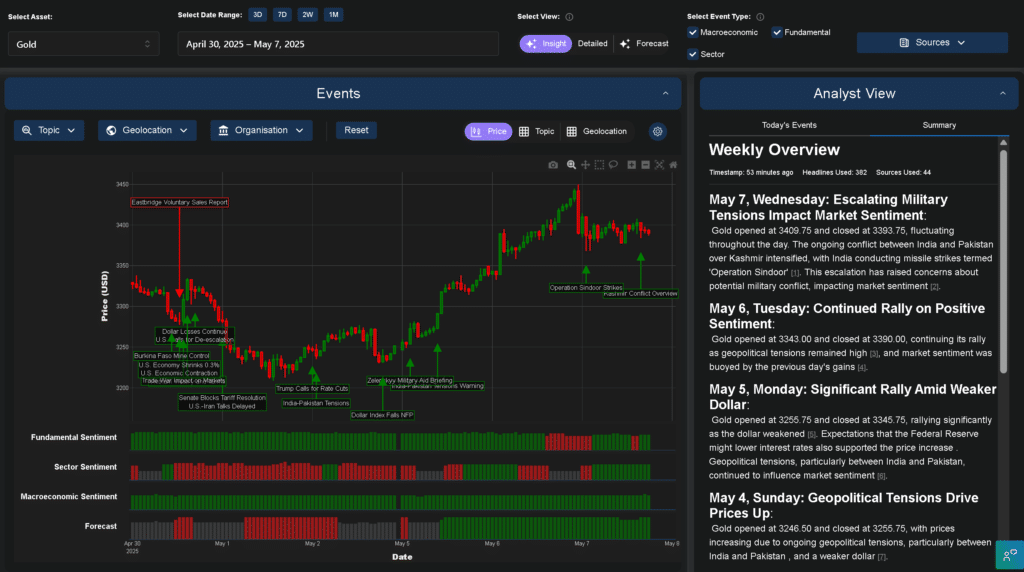Click Dollar Index Falls NFP event label
This screenshot has width=1024, height=572.
(382, 415)
